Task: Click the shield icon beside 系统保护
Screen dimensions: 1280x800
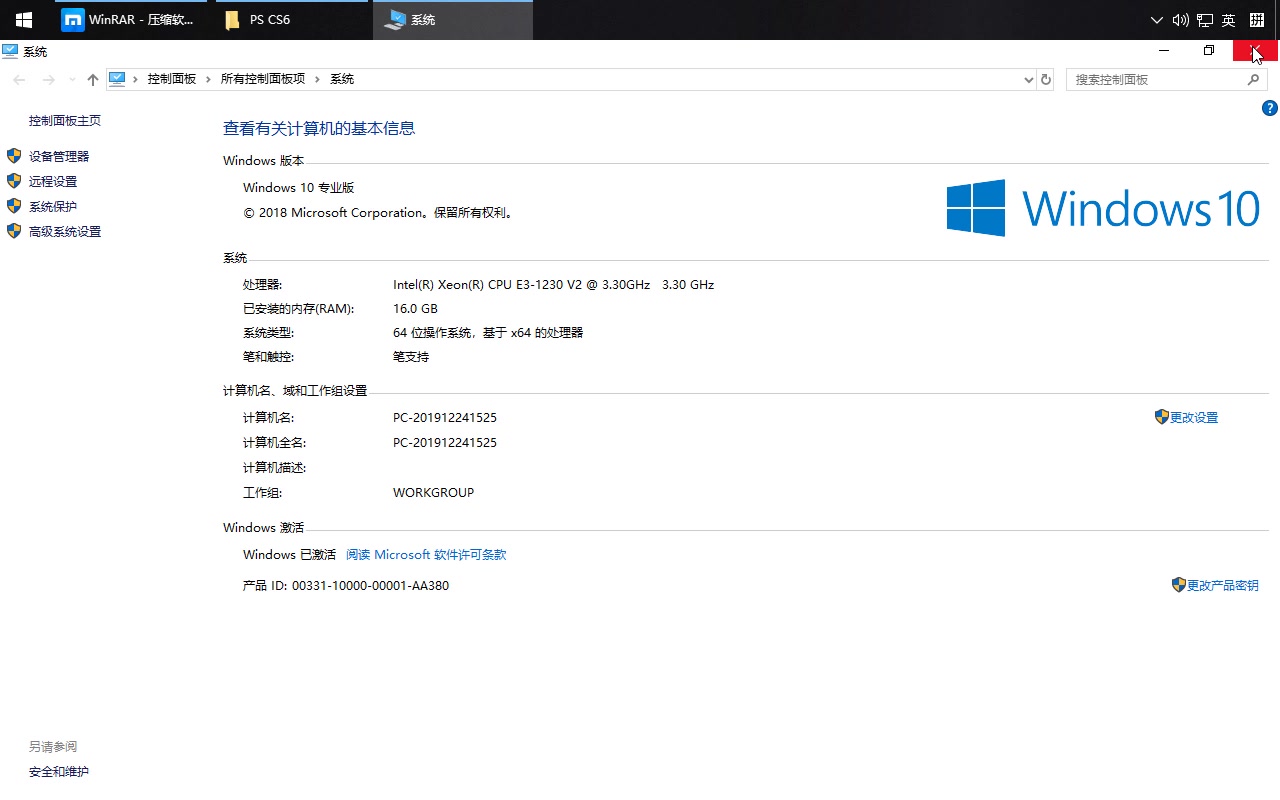Action: [x=14, y=206]
